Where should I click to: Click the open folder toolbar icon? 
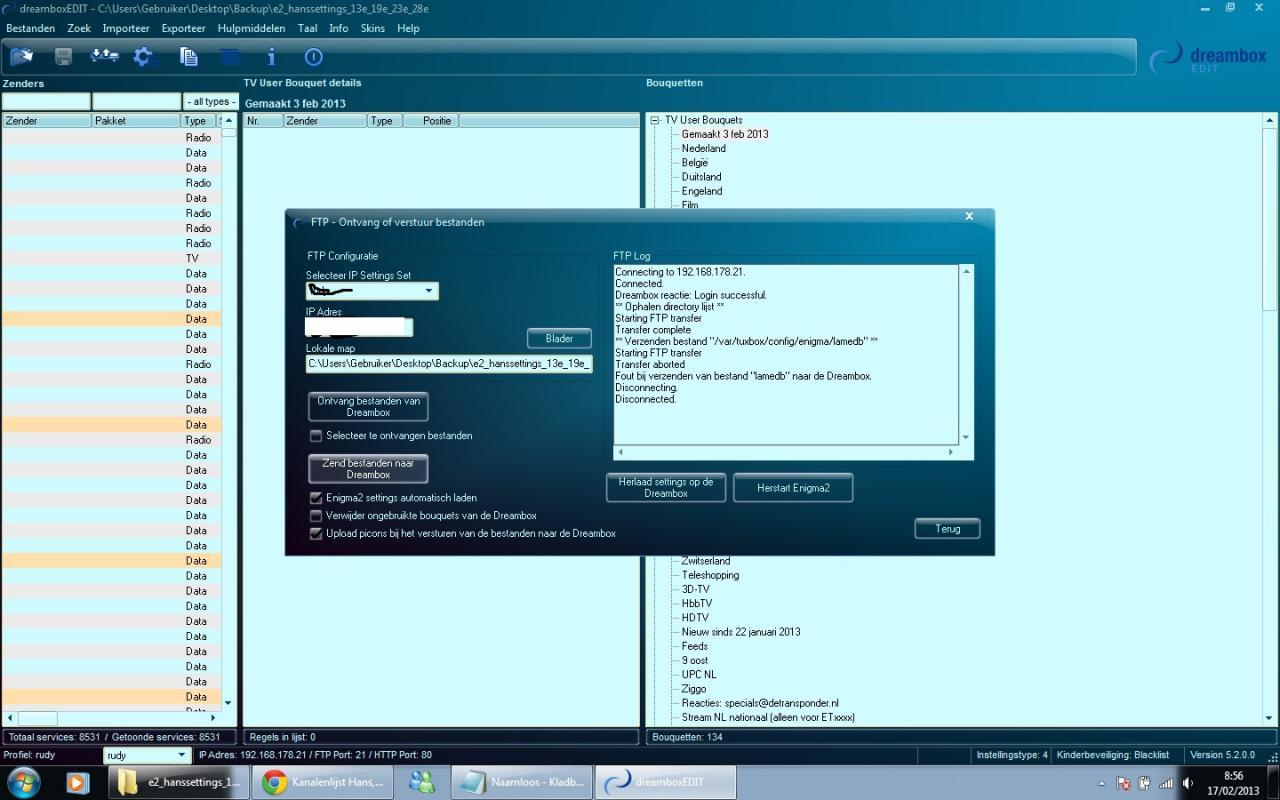[x=21, y=57]
